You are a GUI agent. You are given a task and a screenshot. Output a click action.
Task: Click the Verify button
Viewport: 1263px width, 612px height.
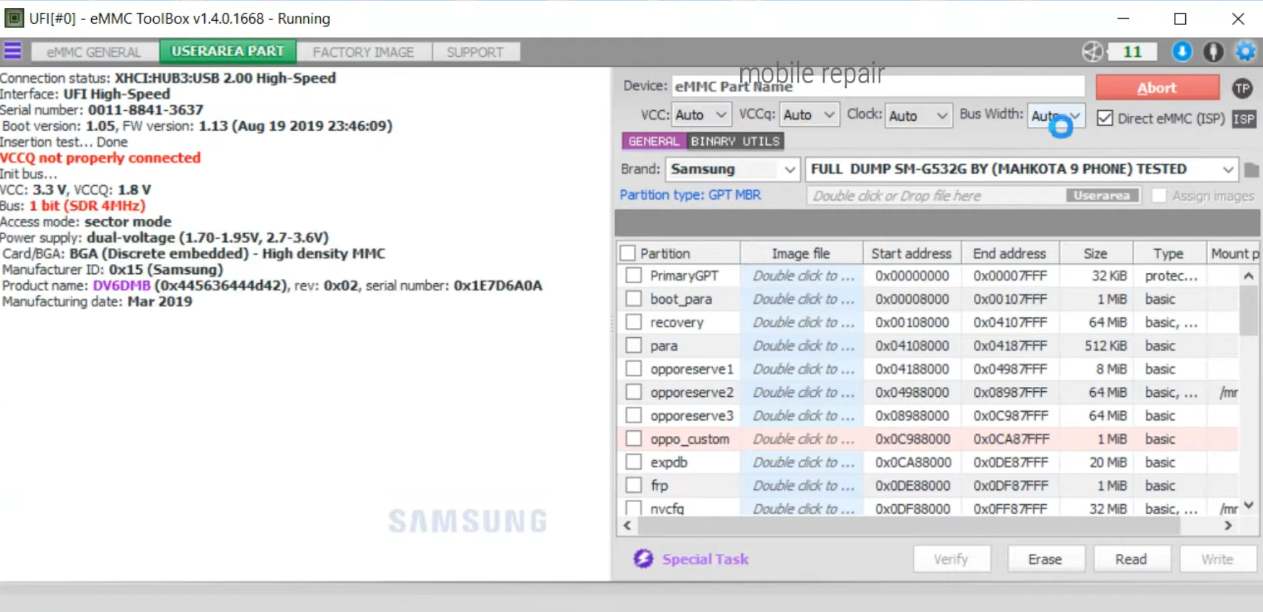pyautogui.click(x=951, y=559)
